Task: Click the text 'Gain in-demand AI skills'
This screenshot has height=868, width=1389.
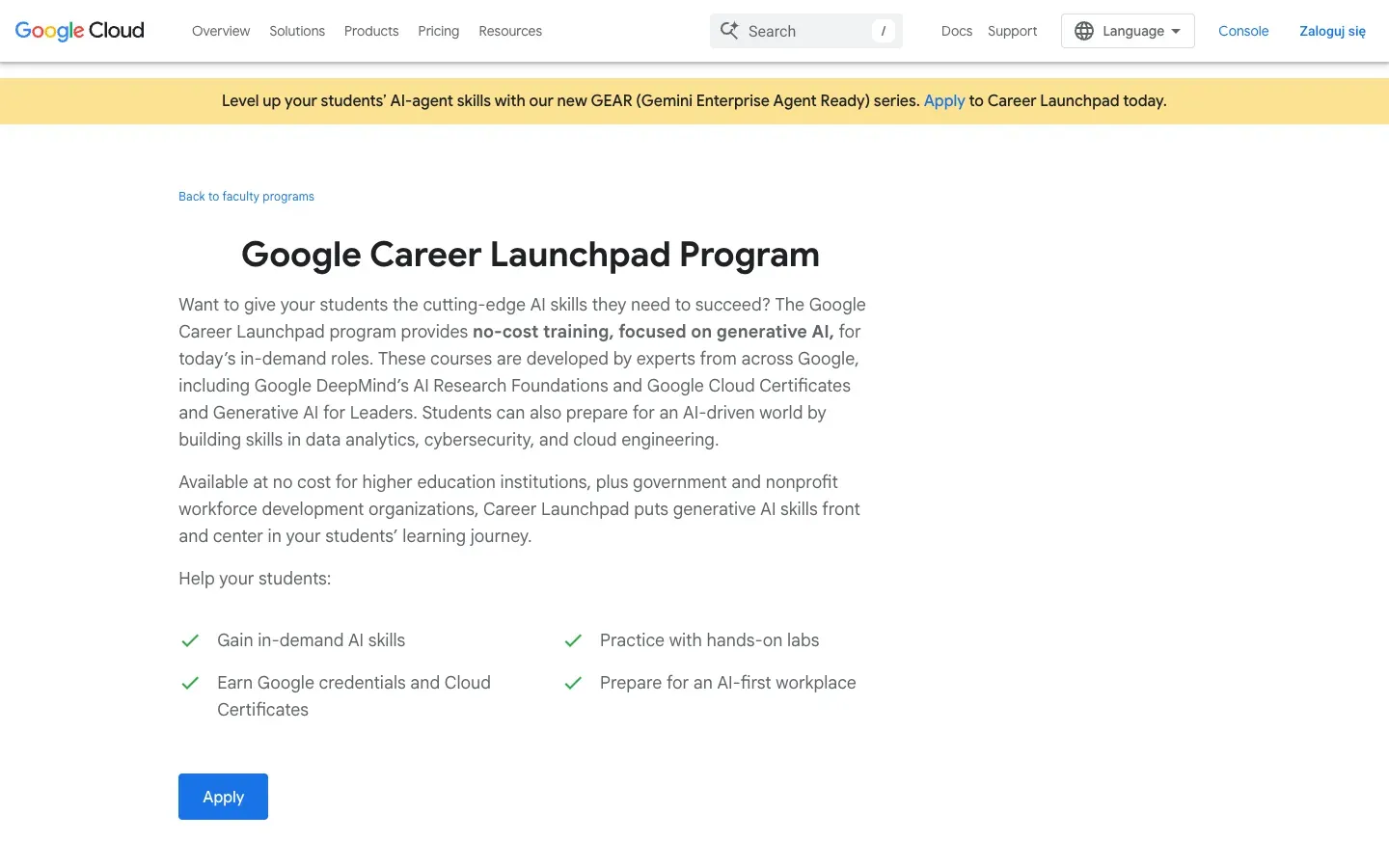Action: point(311,640)
